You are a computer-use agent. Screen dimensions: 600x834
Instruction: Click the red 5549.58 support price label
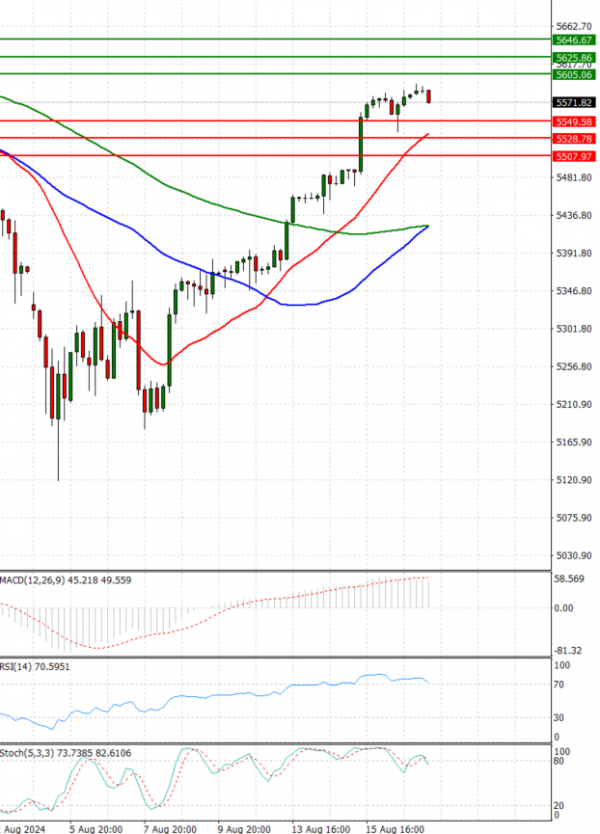[x=573, y=122]
